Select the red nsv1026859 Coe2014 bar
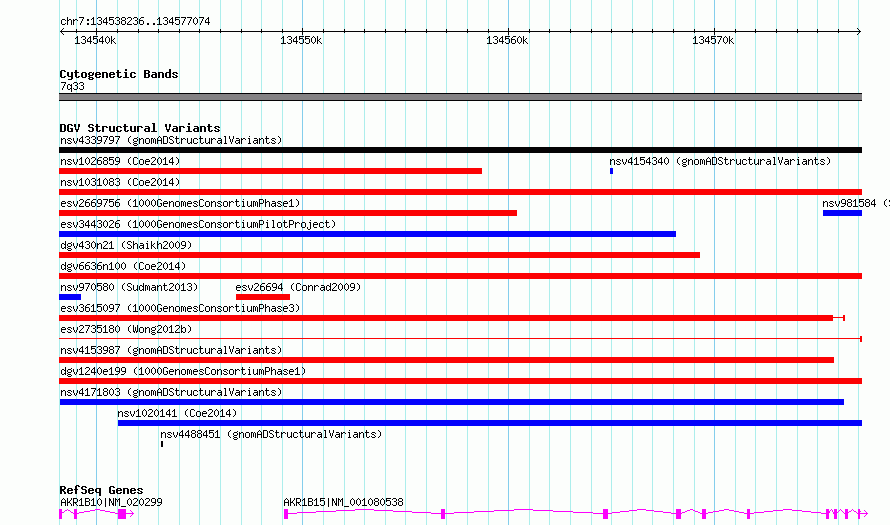This screenshot has height=525, width=890. click(x=270, y=171)
